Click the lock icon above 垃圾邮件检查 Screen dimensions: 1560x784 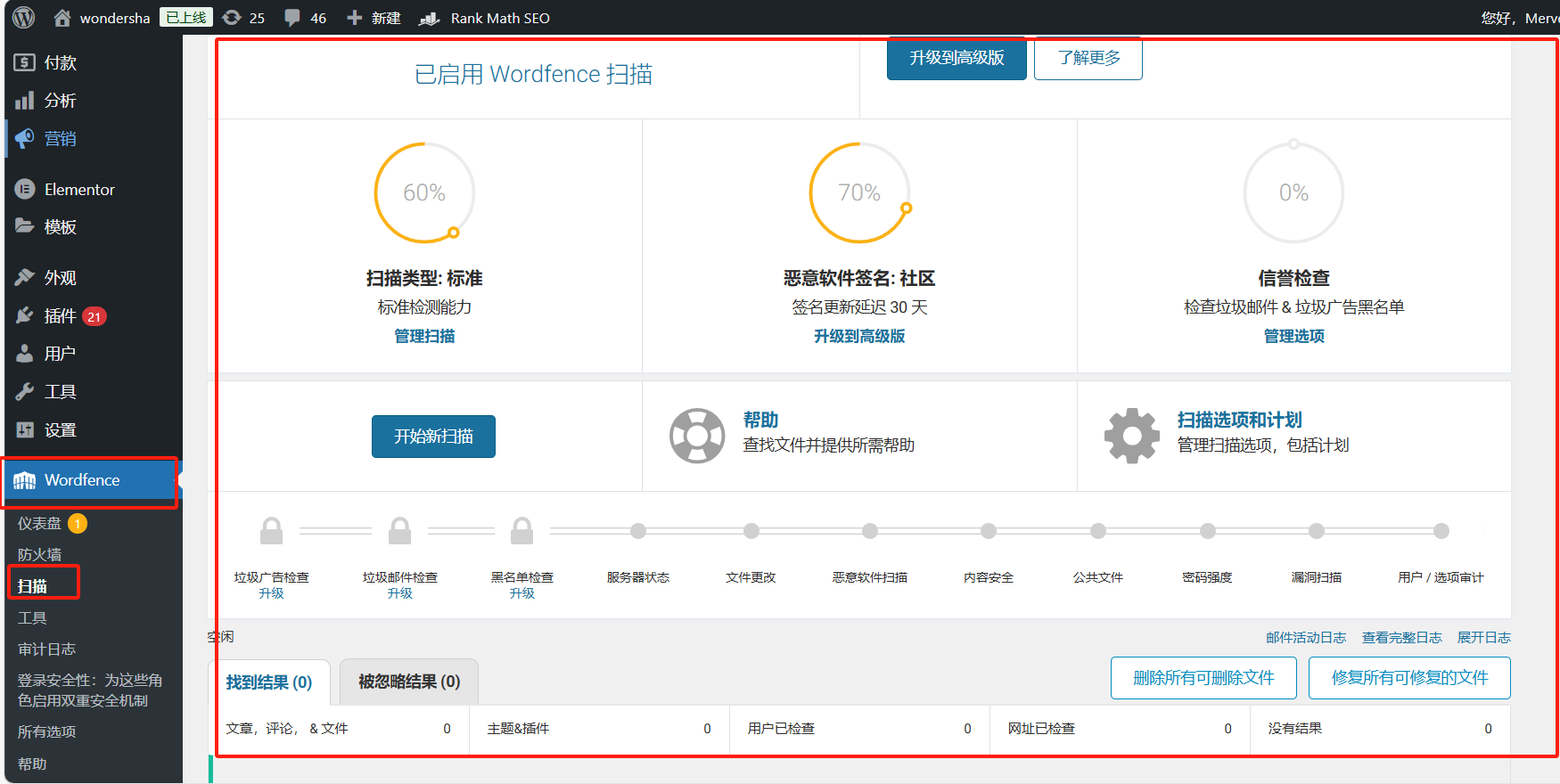tap(400, 531)
